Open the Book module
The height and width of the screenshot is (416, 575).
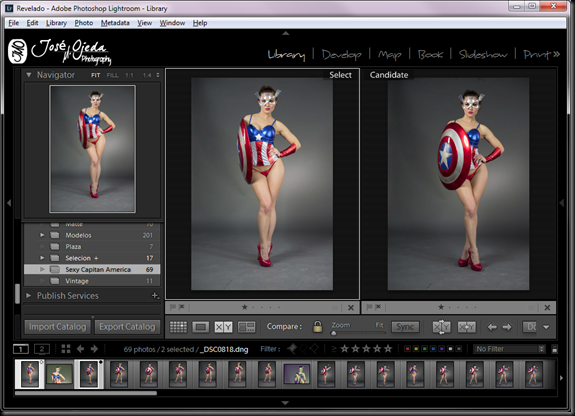coord(430,55)
